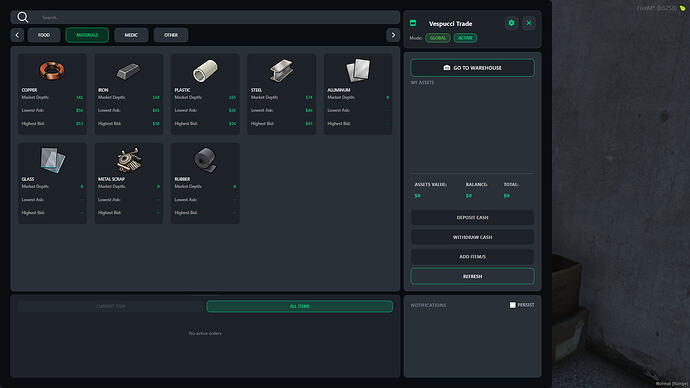690x388 pixels.
Task: Click the Add Item/s button
Action: point(472,256)
